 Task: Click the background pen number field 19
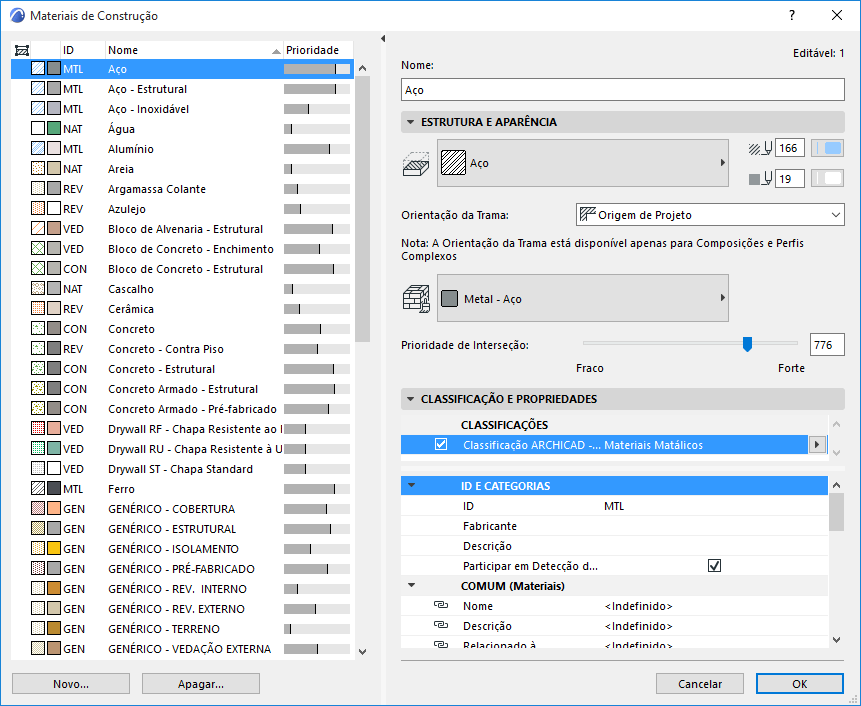pos(790,179)
